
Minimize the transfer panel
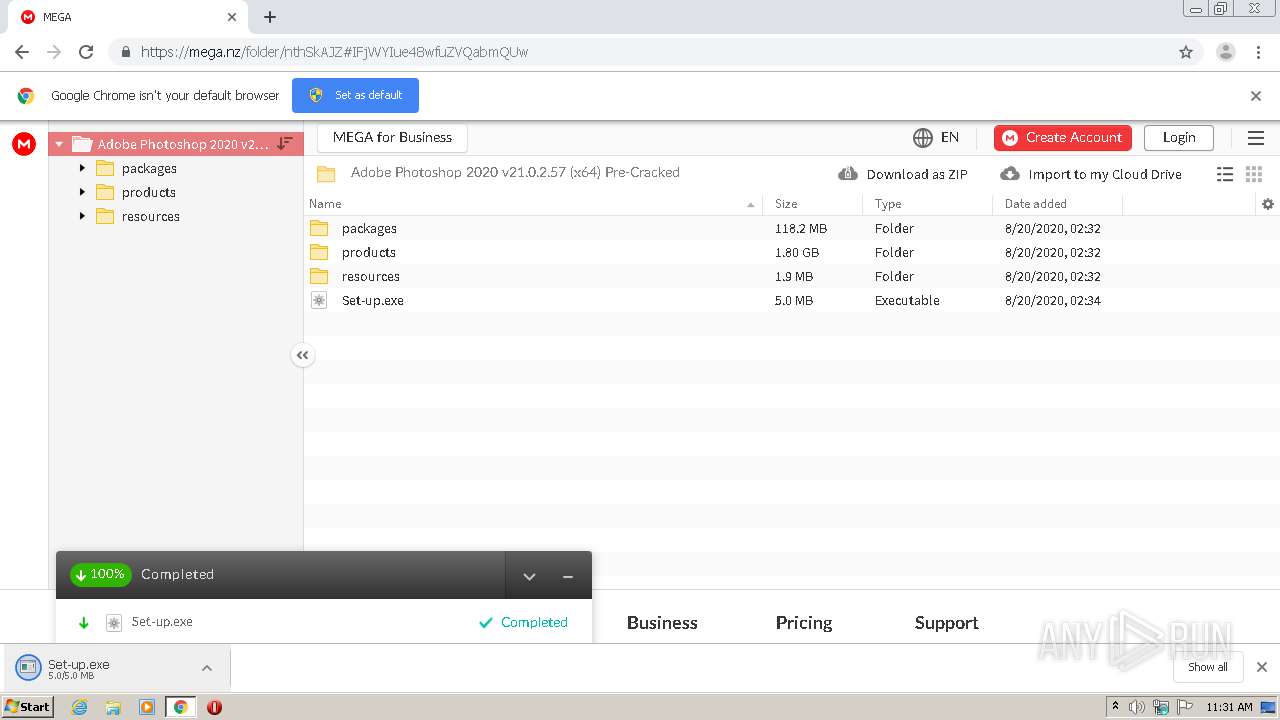pyautogui.click(x=568, y=576)
